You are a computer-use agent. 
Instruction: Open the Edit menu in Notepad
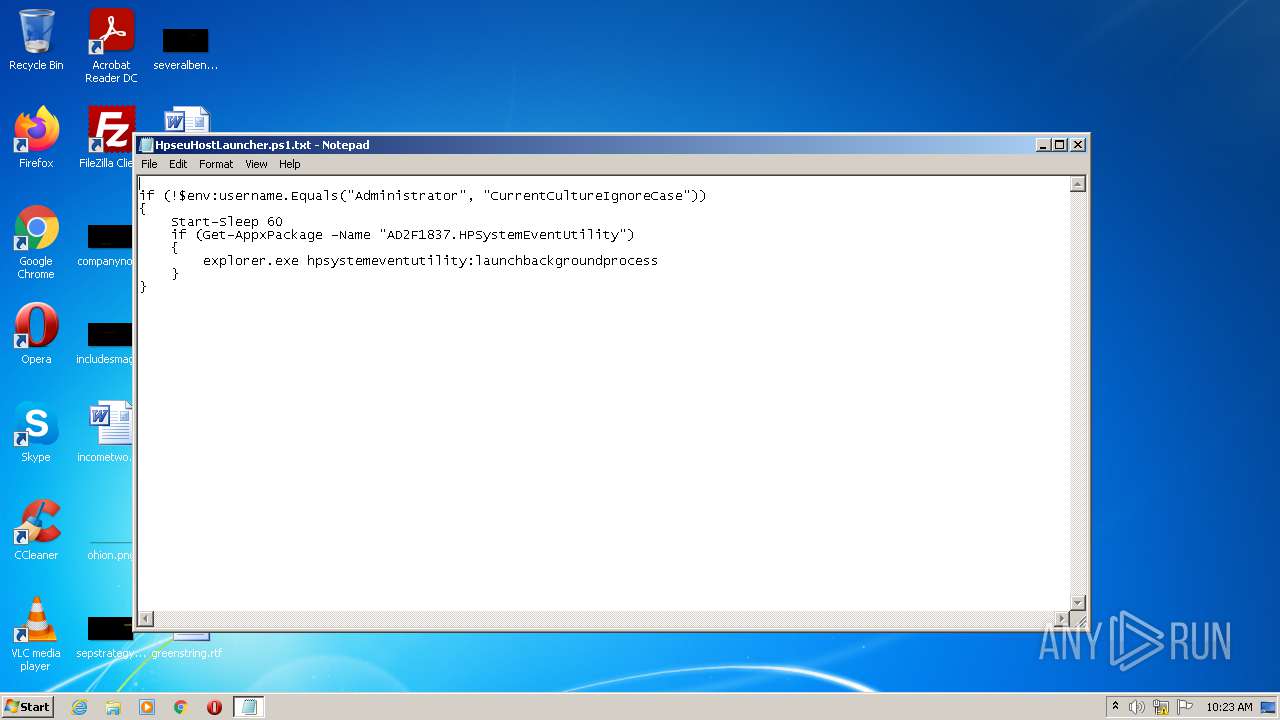pyautogui.click(x=178, y=164)
